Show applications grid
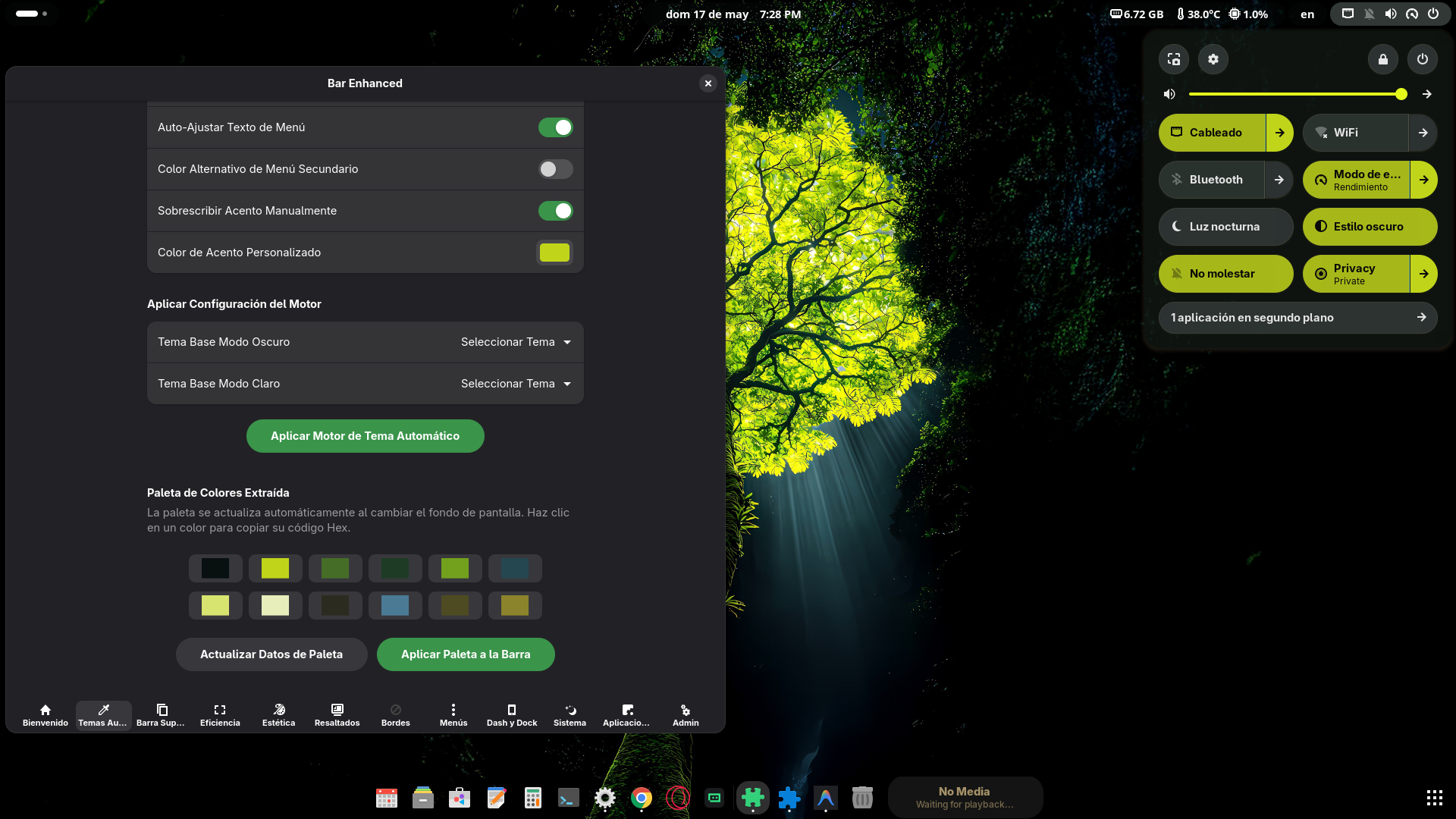Viewport: 1456px width, 819px height. click(1434, 798)
